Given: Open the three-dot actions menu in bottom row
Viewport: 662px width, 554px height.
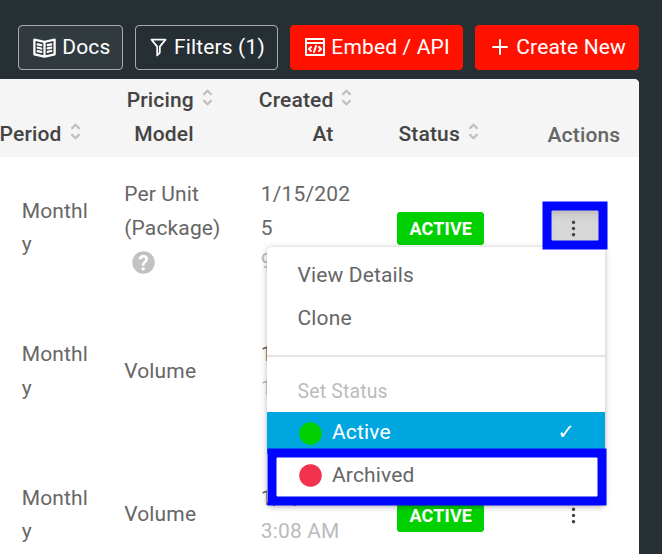Looking at the screenshot, I should 574,516.
